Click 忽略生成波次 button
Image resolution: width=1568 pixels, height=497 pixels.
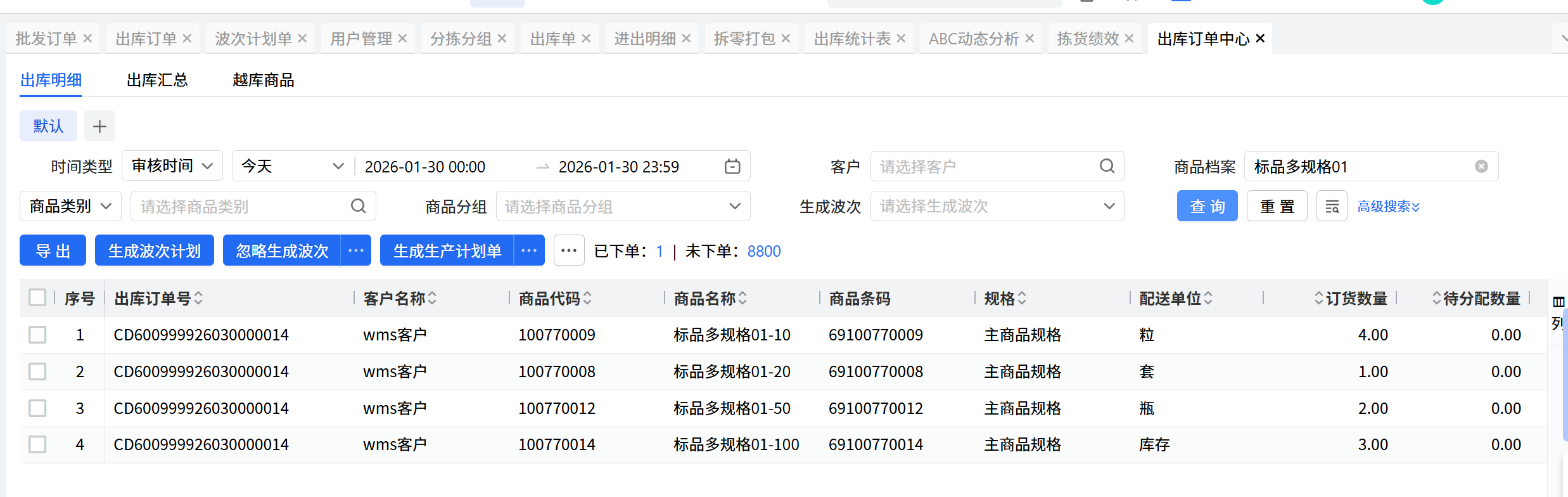pos(282,250)
